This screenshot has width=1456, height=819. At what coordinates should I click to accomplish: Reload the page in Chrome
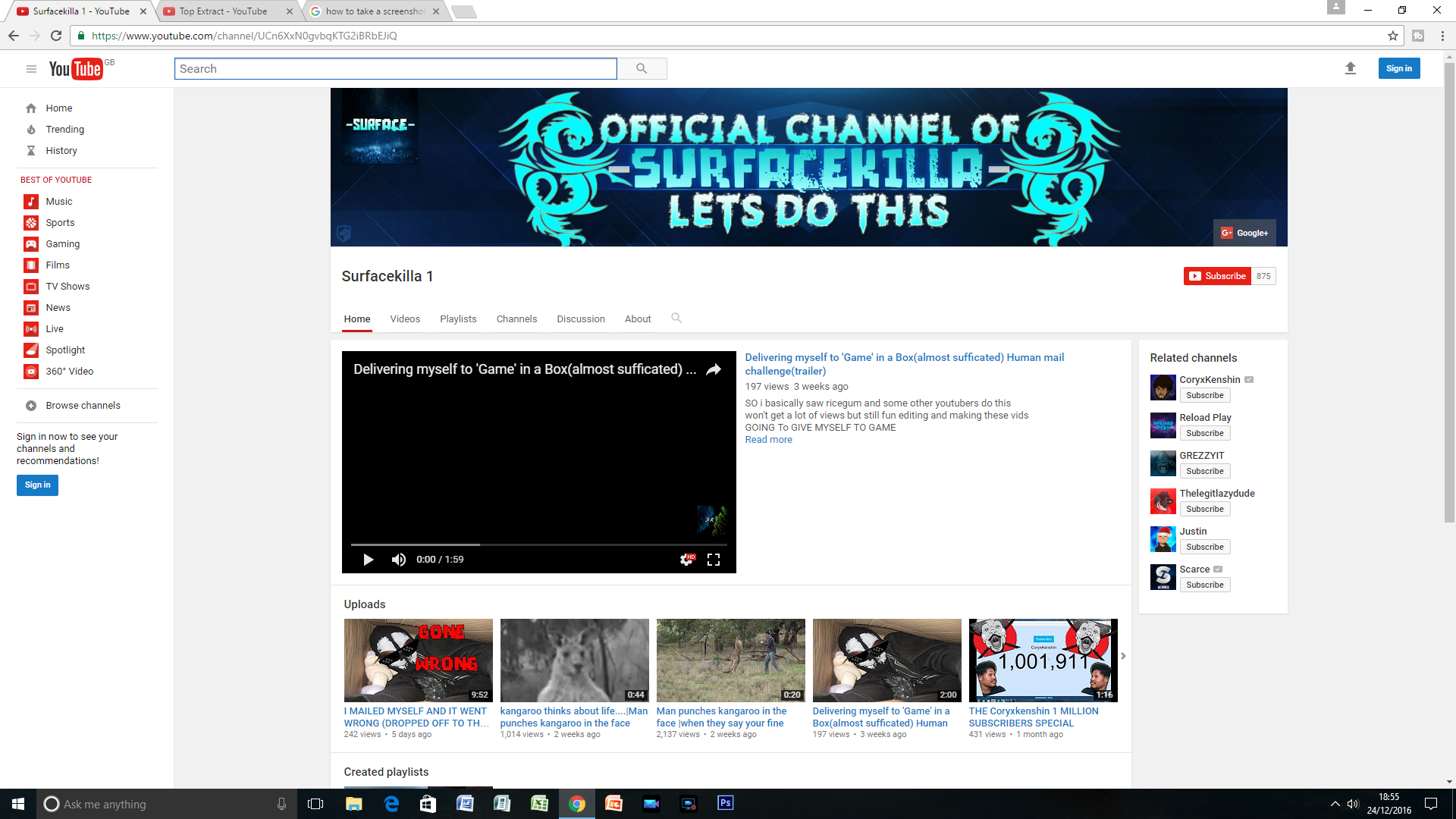[x=56, y=36]
